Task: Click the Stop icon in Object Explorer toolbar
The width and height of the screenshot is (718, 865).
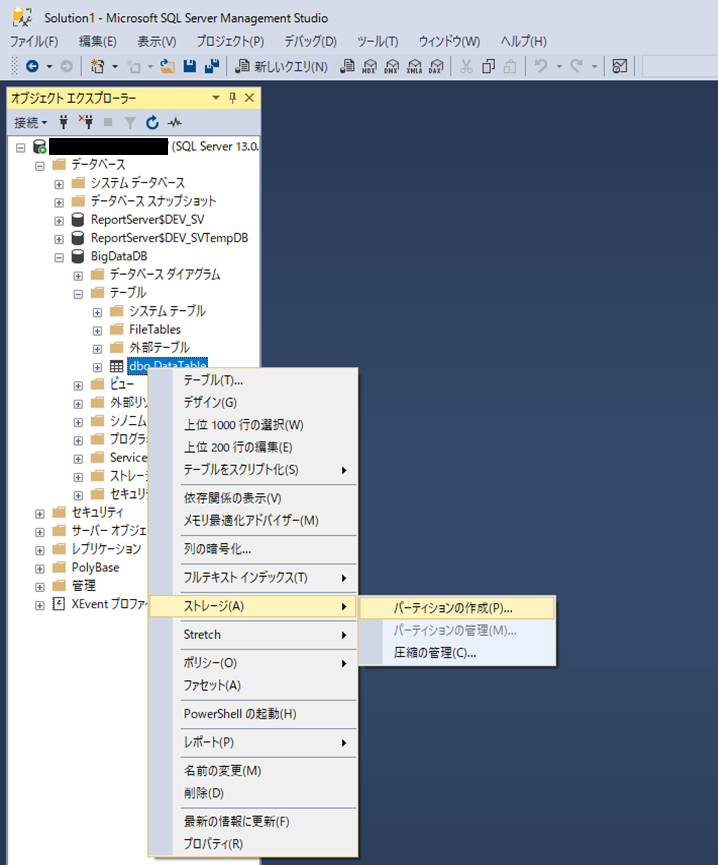Action: tap(108, 122)
